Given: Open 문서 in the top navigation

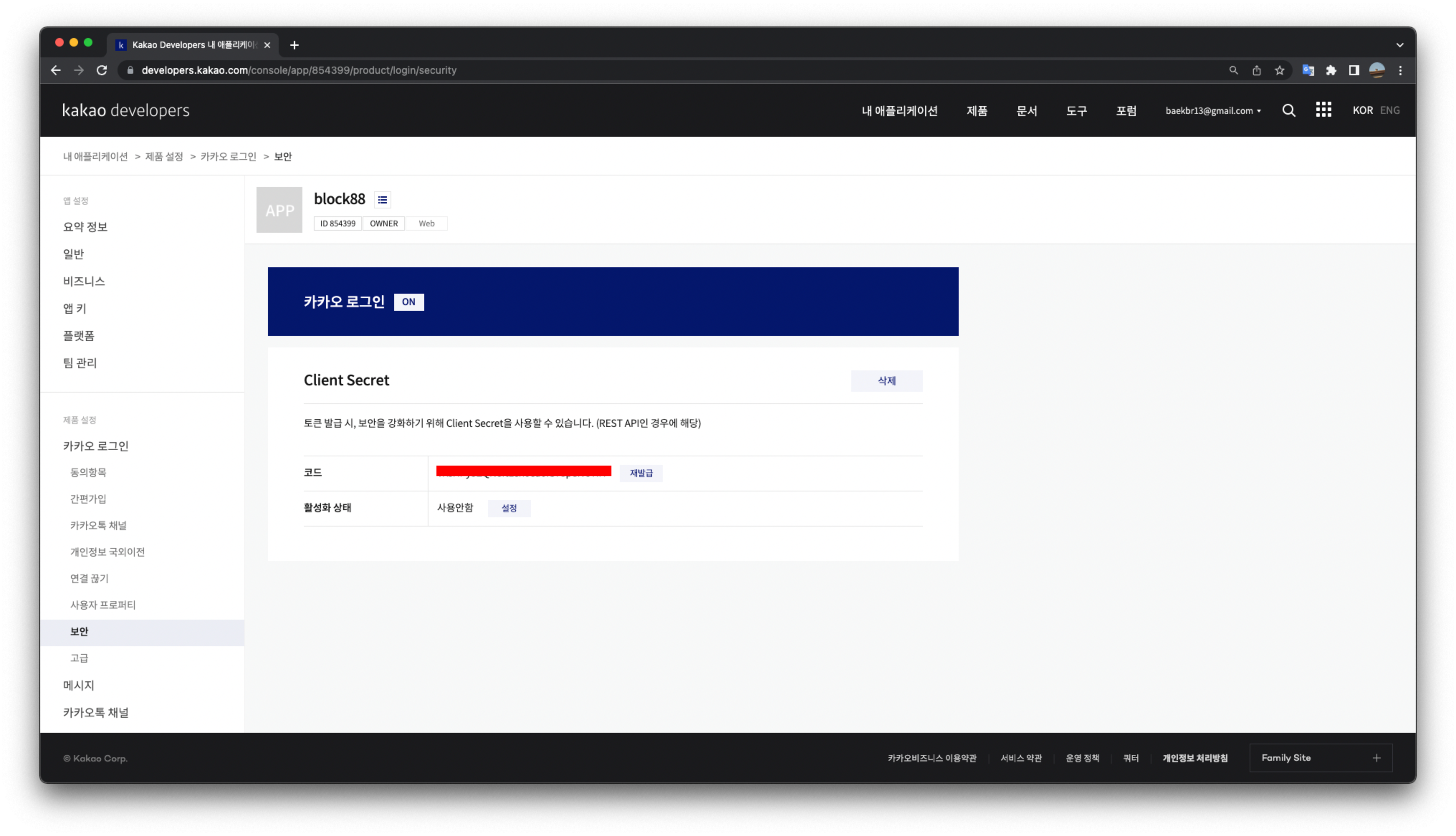Looking at the screenshot, I should [1026, 111].
